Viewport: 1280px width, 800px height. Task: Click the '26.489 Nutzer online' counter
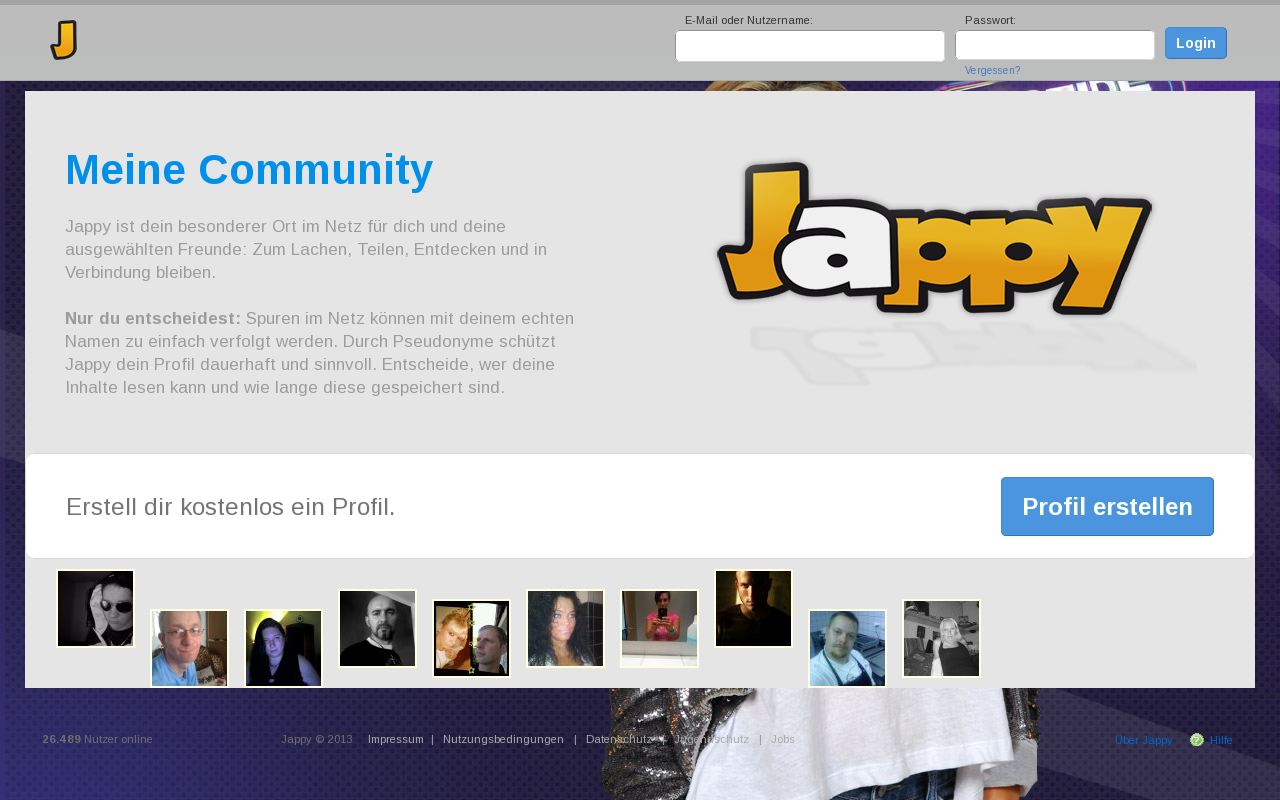pos(97,739)
